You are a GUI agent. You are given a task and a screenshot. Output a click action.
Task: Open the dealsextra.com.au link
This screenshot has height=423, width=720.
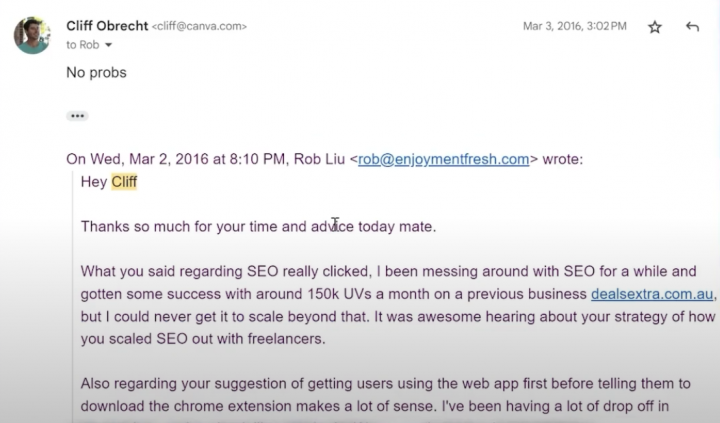(x=653, y=294)
